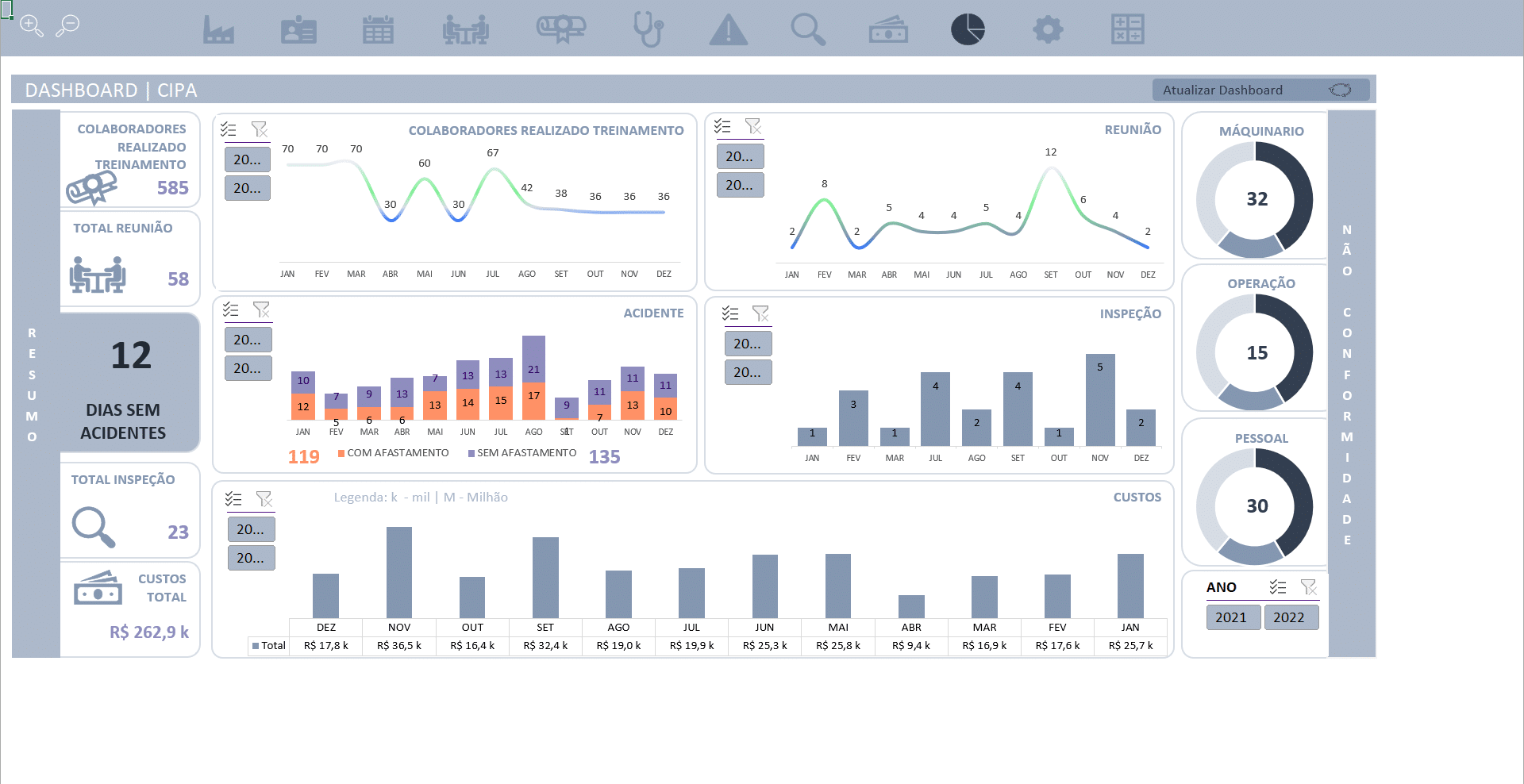The height and width of the screenshot is (784, 1524).
Task: Clear filter on Reunião slicer
Action: 753,126
